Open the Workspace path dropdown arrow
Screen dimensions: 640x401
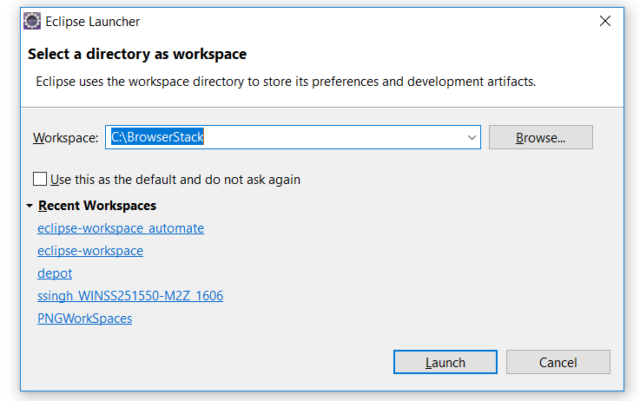471,137
